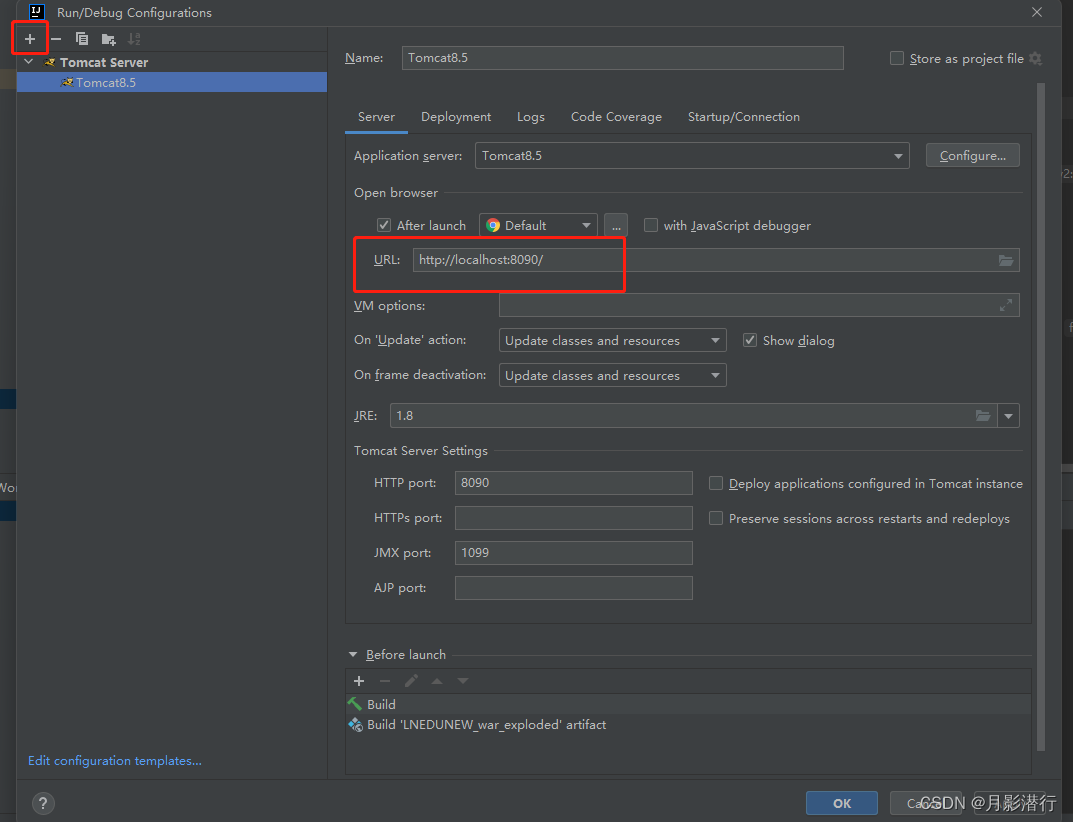Screen dimensions: 1073x822
Task: Confirm with the OK button
Action: (842, 803)
